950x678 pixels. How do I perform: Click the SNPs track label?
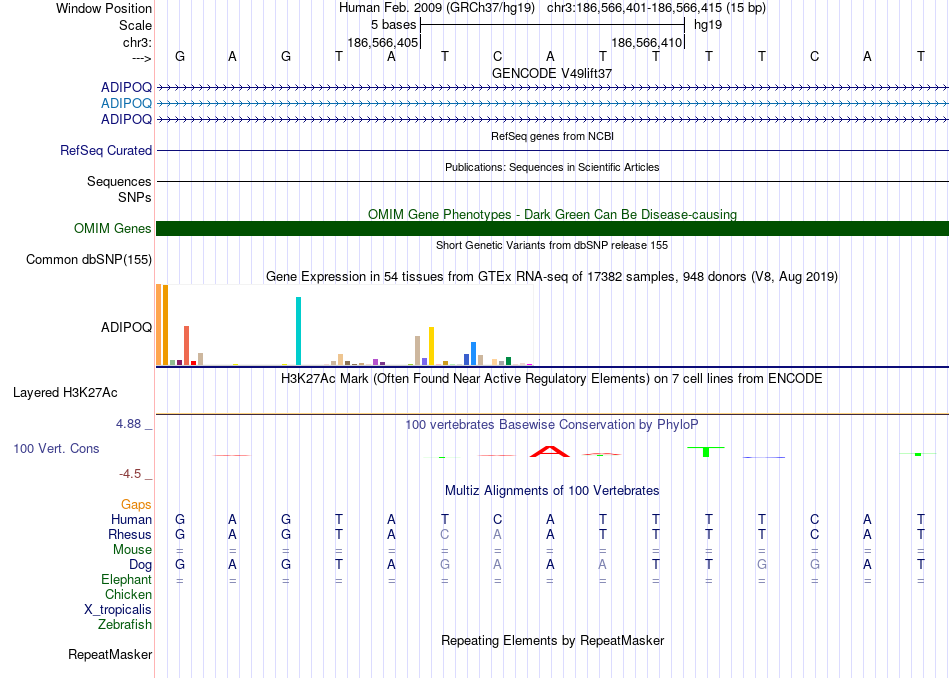tap(135, 198)
